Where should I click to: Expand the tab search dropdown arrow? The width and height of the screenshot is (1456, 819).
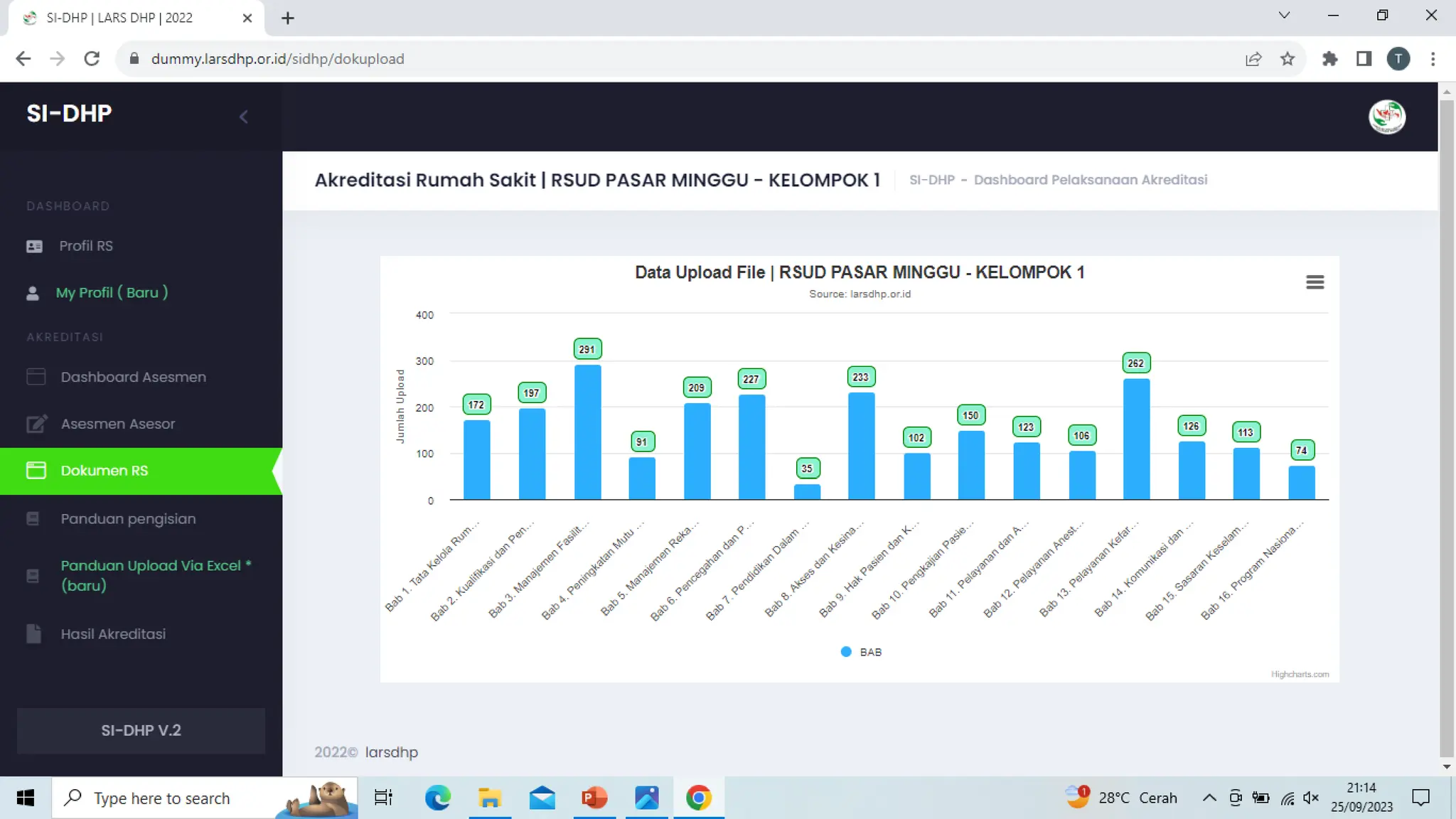tap(1284, 16)
